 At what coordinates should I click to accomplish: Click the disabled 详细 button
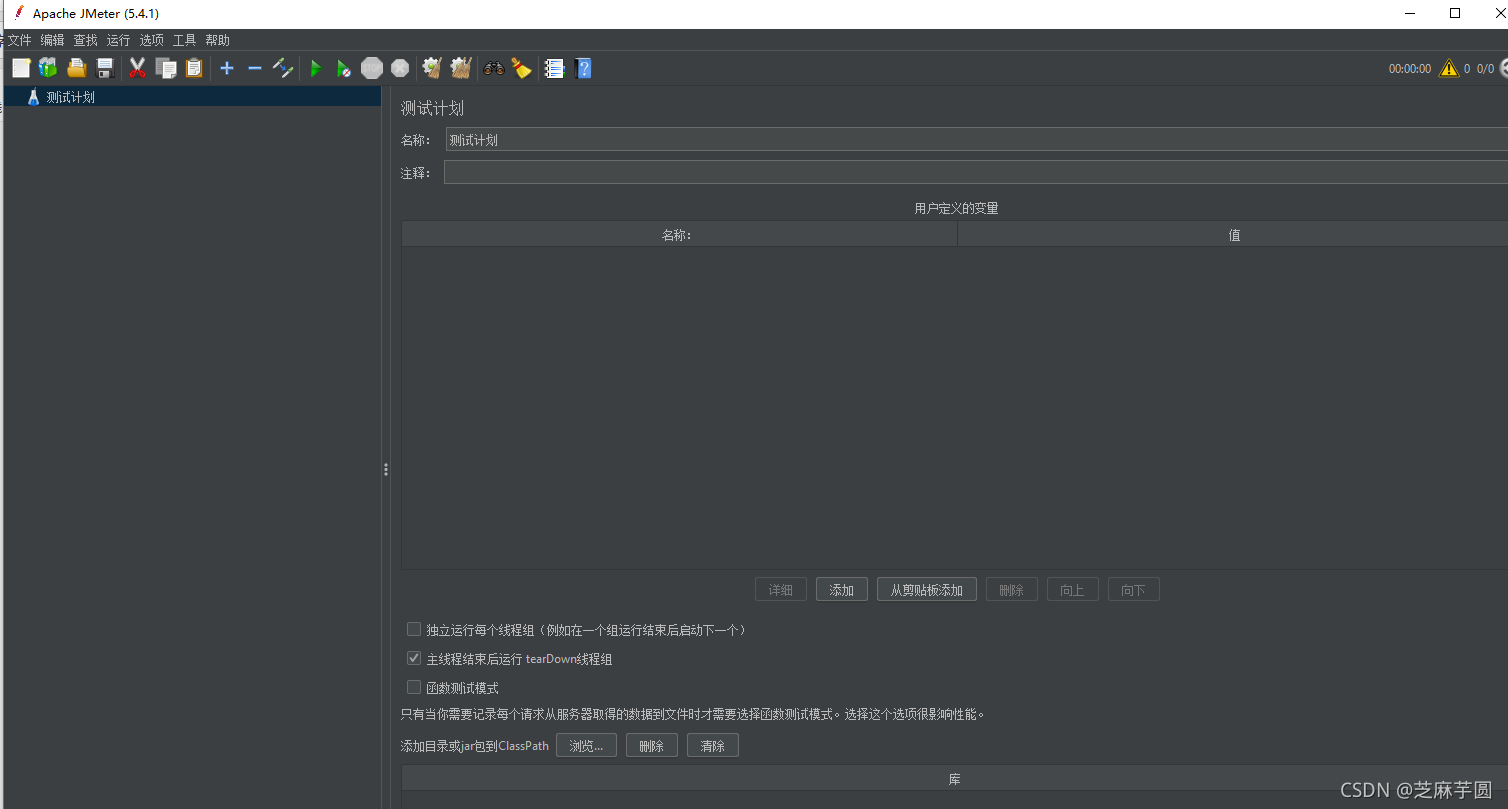[781, 590]
